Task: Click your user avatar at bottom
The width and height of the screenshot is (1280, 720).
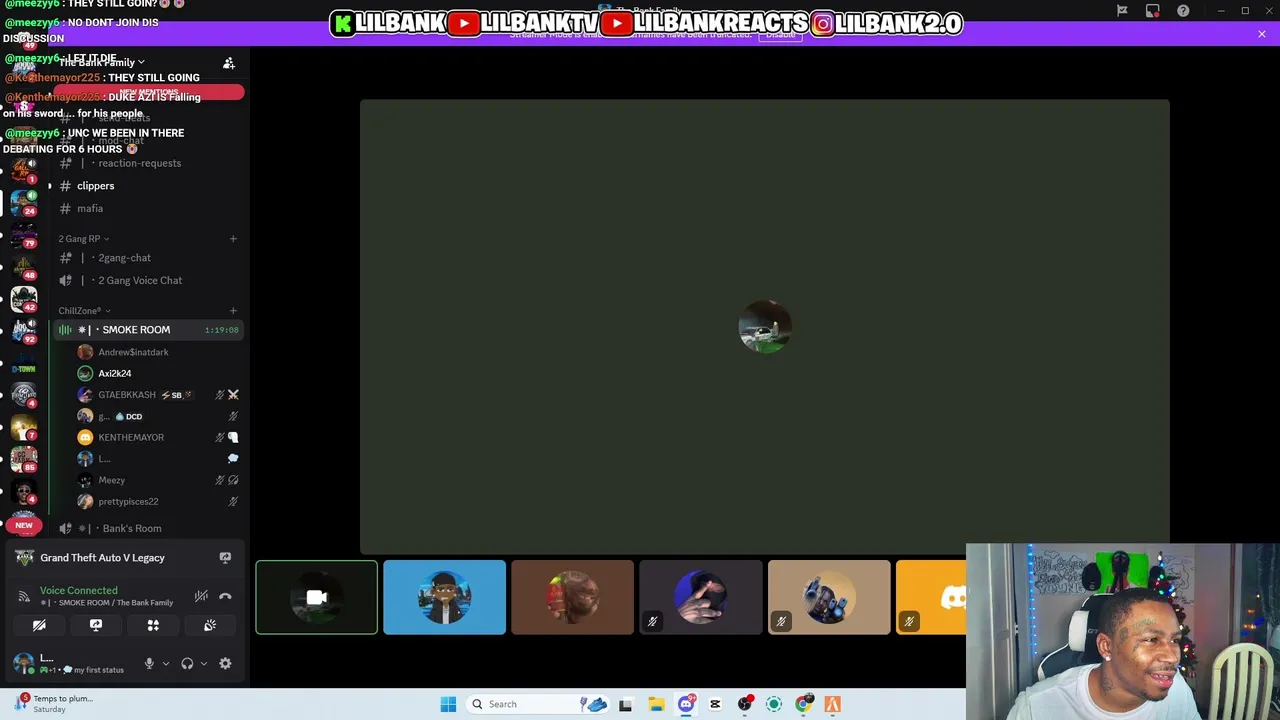Action: 23,663
